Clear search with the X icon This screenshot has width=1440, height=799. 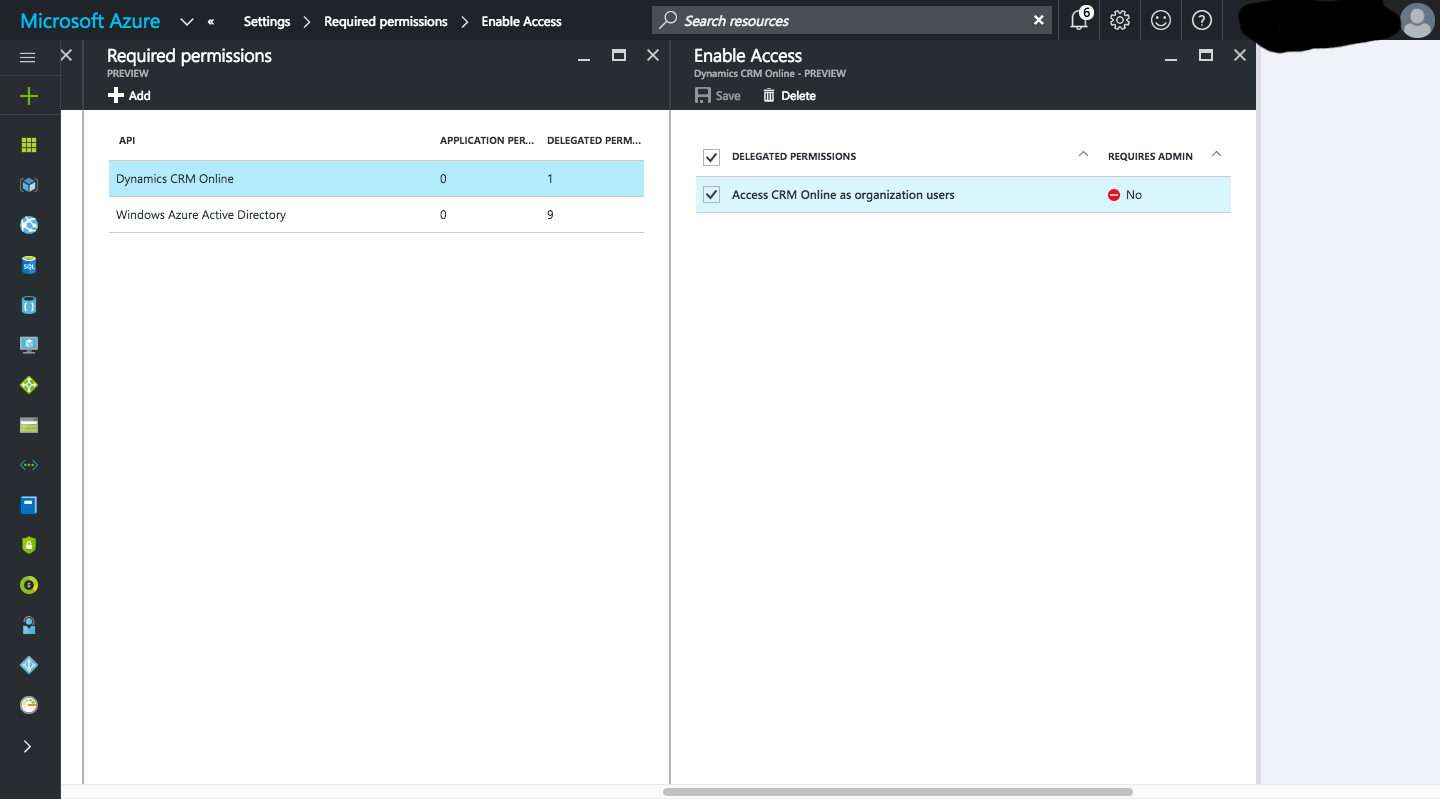(x=1039, y=20)
